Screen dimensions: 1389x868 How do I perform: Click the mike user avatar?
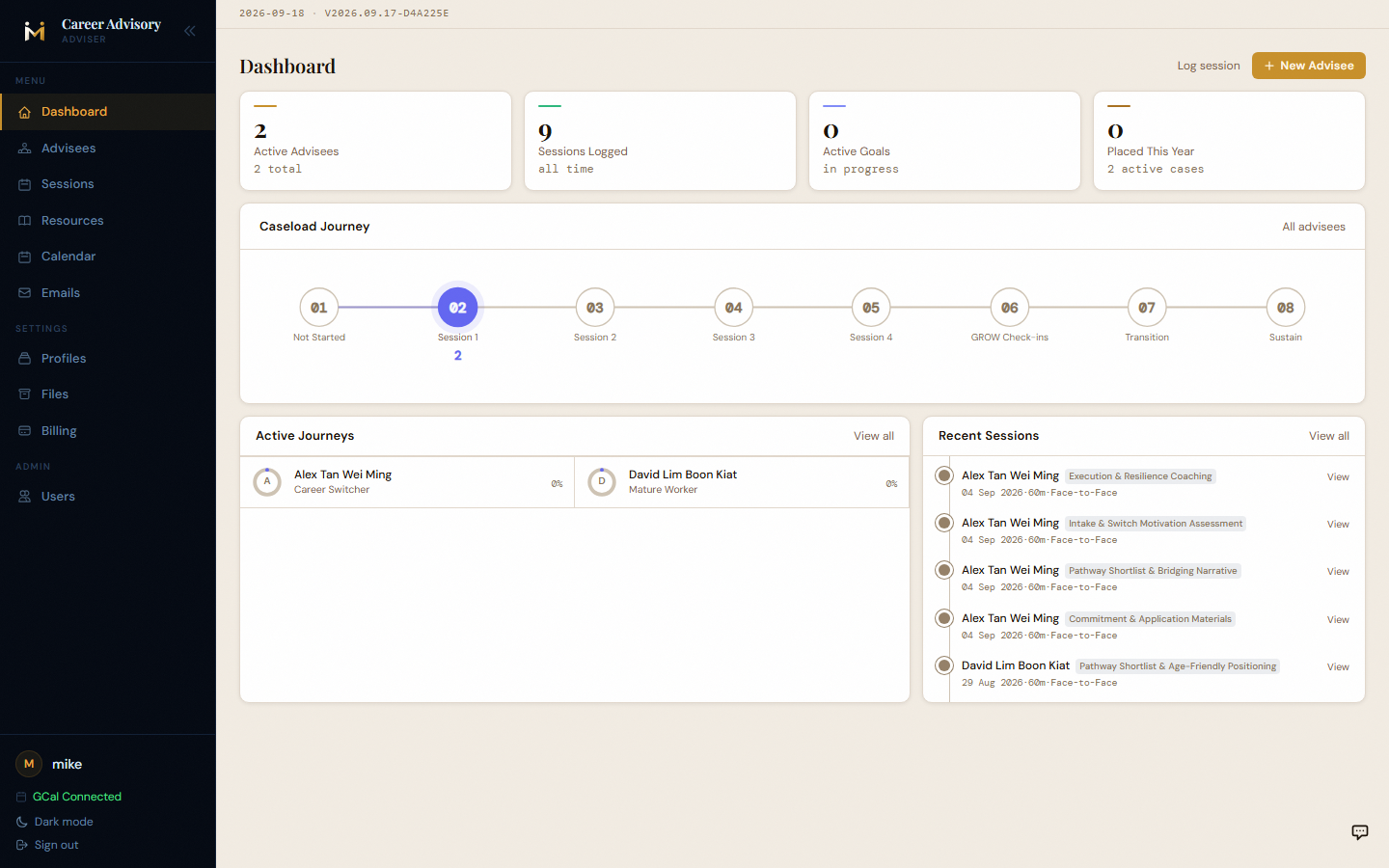pos(29,764)
